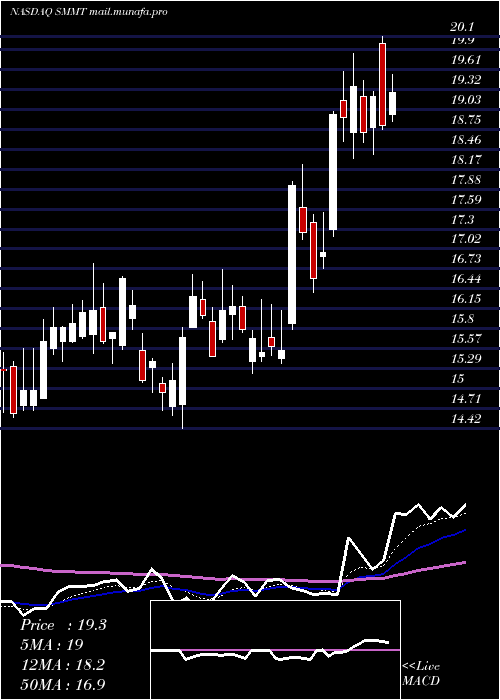Click the '<<Live MACD' label

[421, 674]
